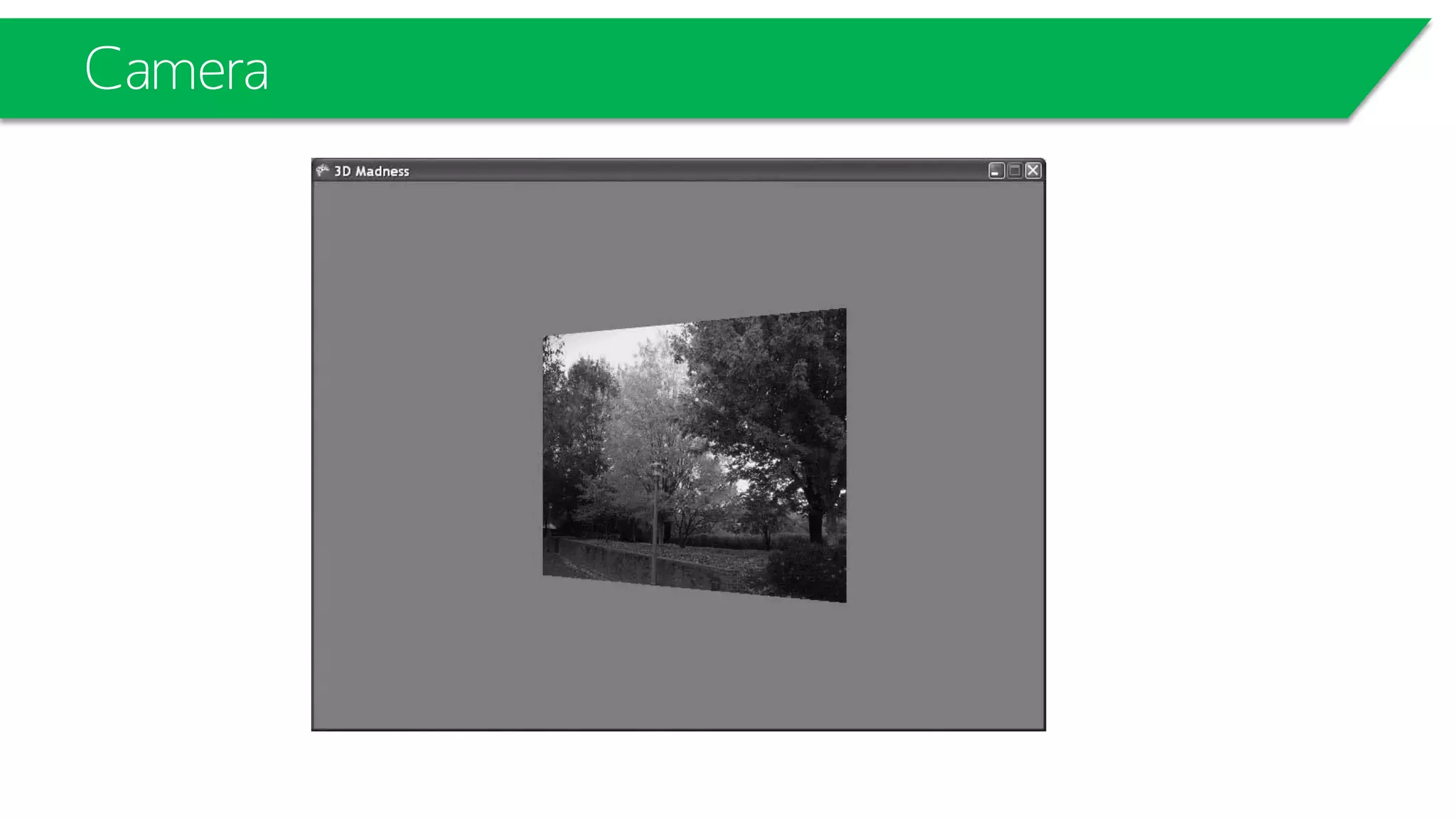Viewport: 1456px width, 819px height.
Task: Close the 3D Madness window
Action: coord(1033,171)
